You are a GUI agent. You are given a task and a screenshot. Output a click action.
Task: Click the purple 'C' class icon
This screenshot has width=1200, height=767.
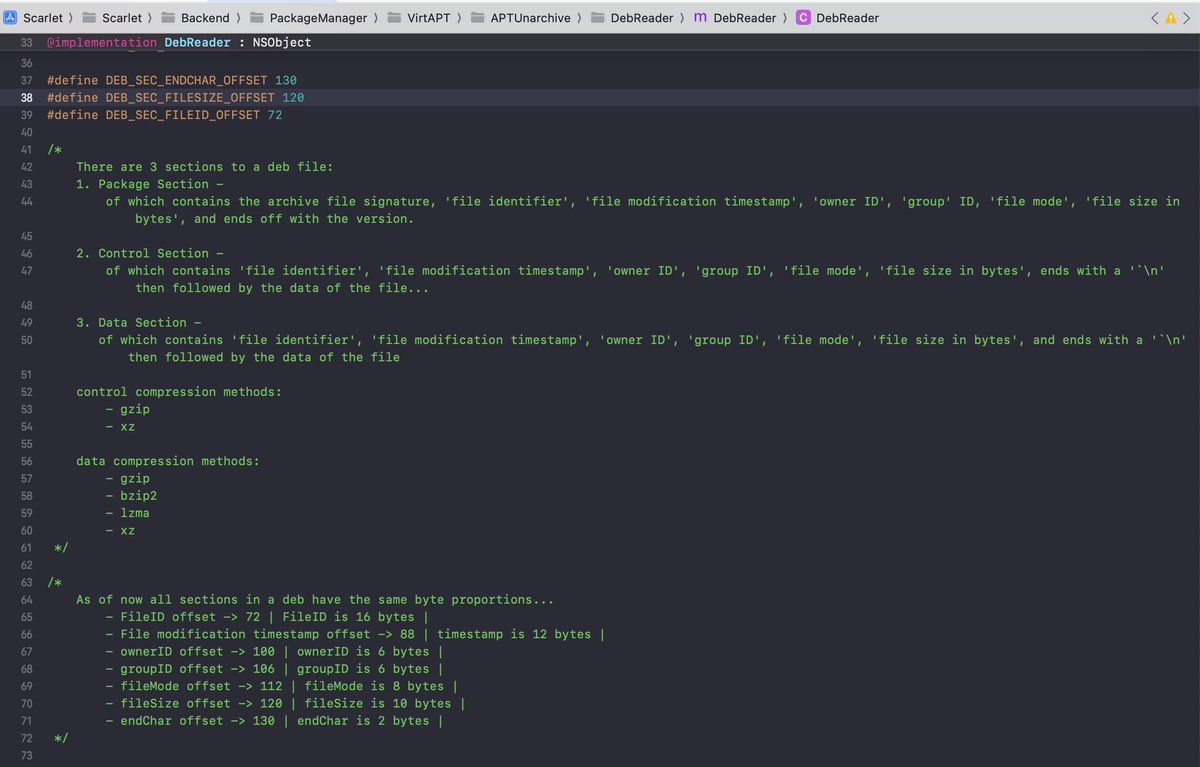(x=803, y=17)
